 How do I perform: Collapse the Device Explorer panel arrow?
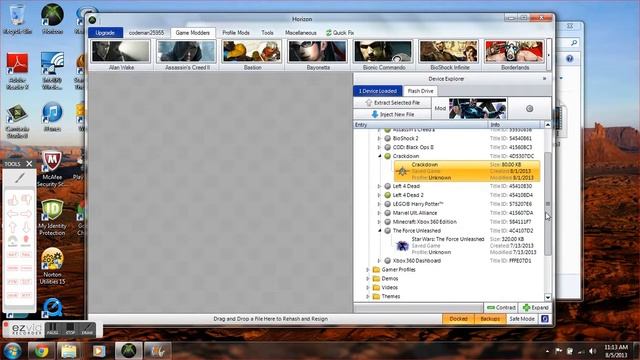544,78
